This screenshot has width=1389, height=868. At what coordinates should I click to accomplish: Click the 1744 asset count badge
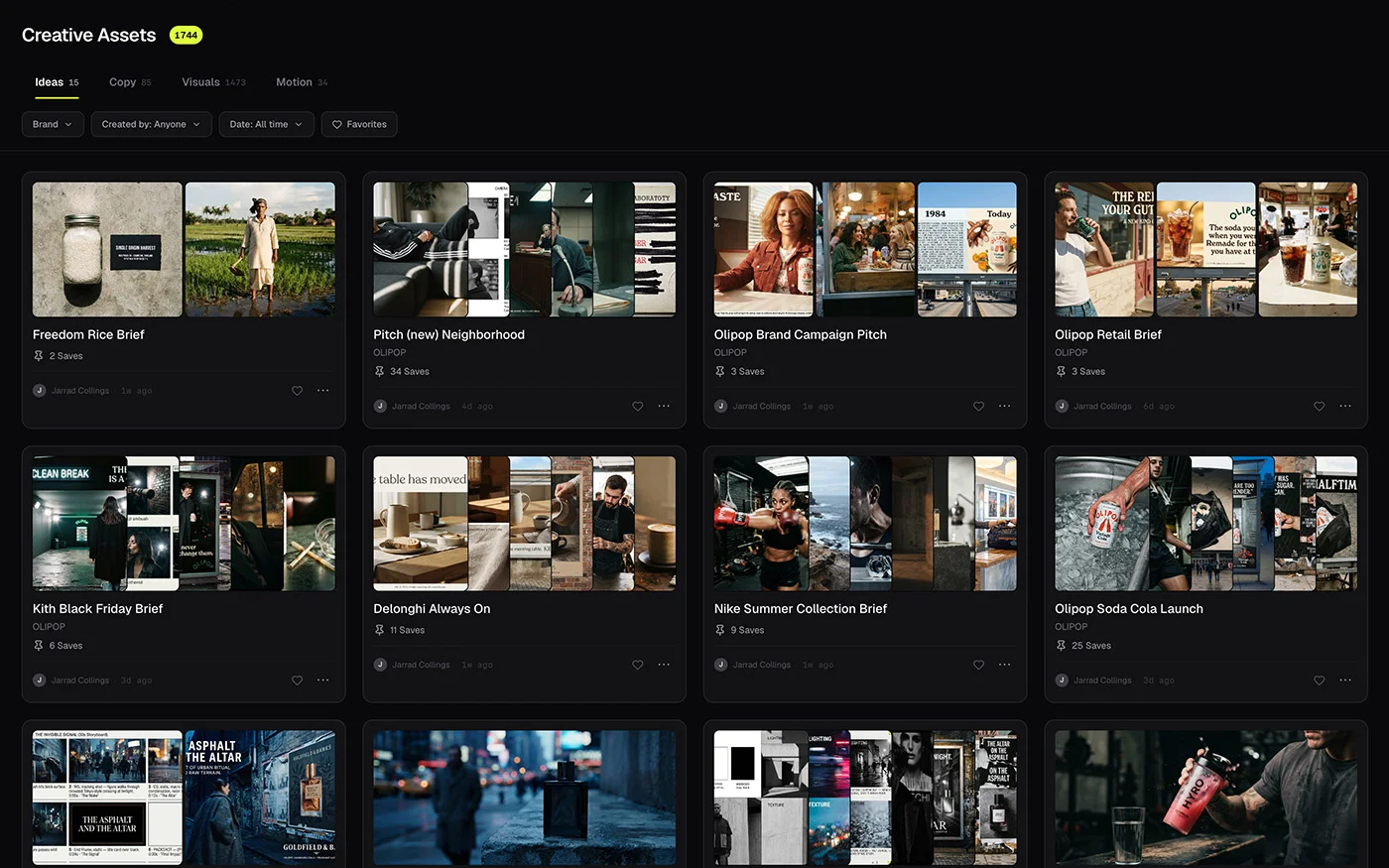pyautogui.click(x=186, y=35)
